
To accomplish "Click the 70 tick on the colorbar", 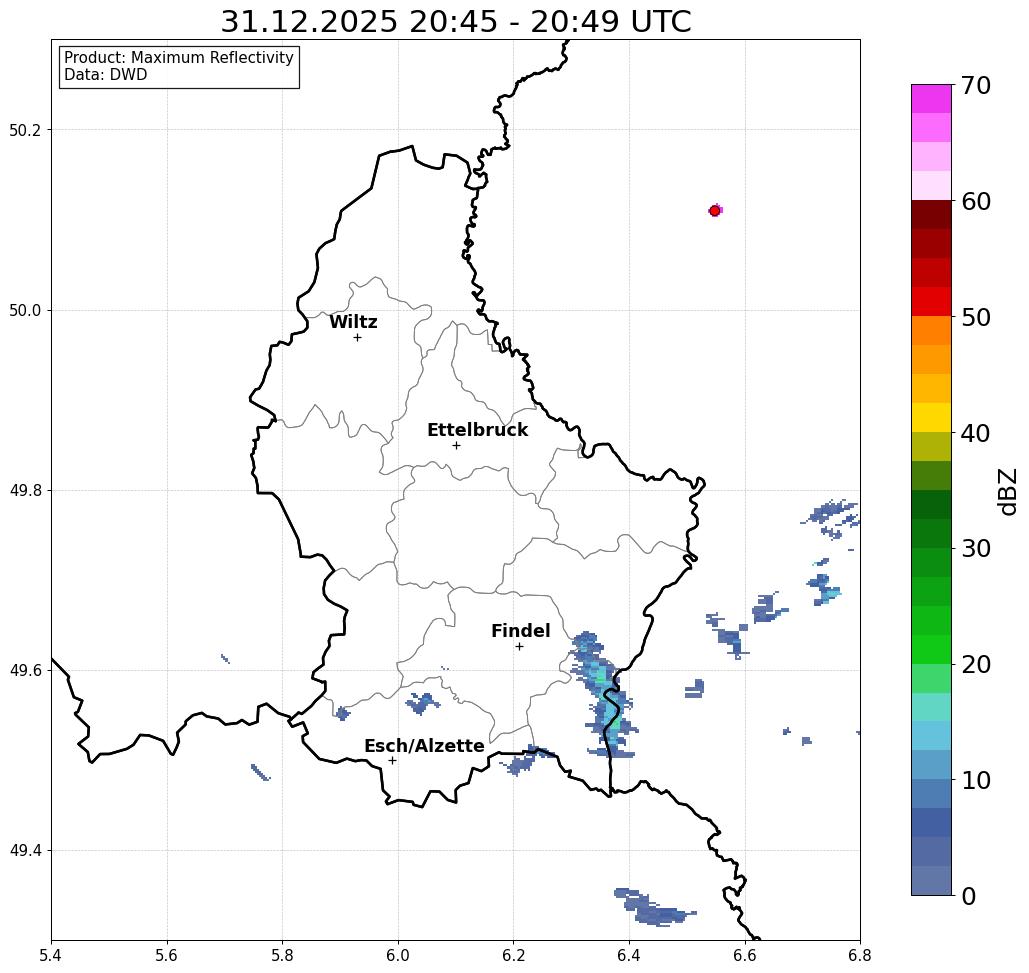I will pyautogui.click(x=976, y=85).
